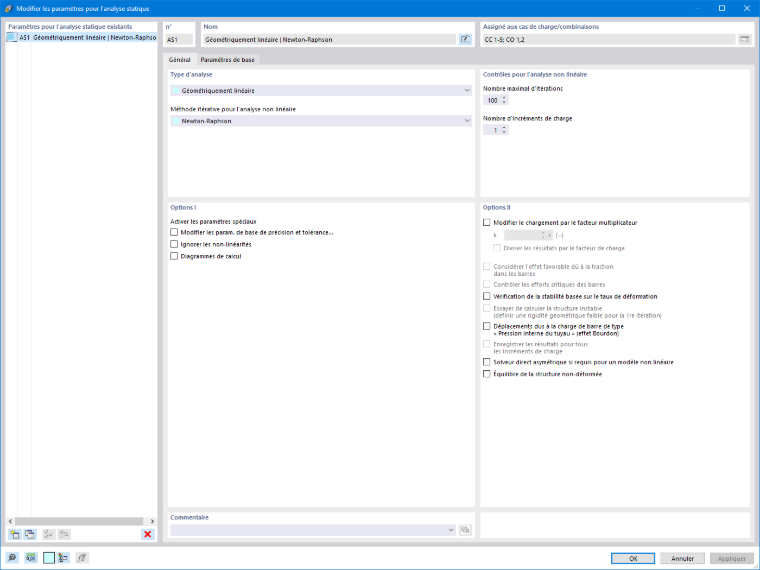760x570 pixels.
Task: Switch to the Paramètres de base tab
Action: point(227,60)
